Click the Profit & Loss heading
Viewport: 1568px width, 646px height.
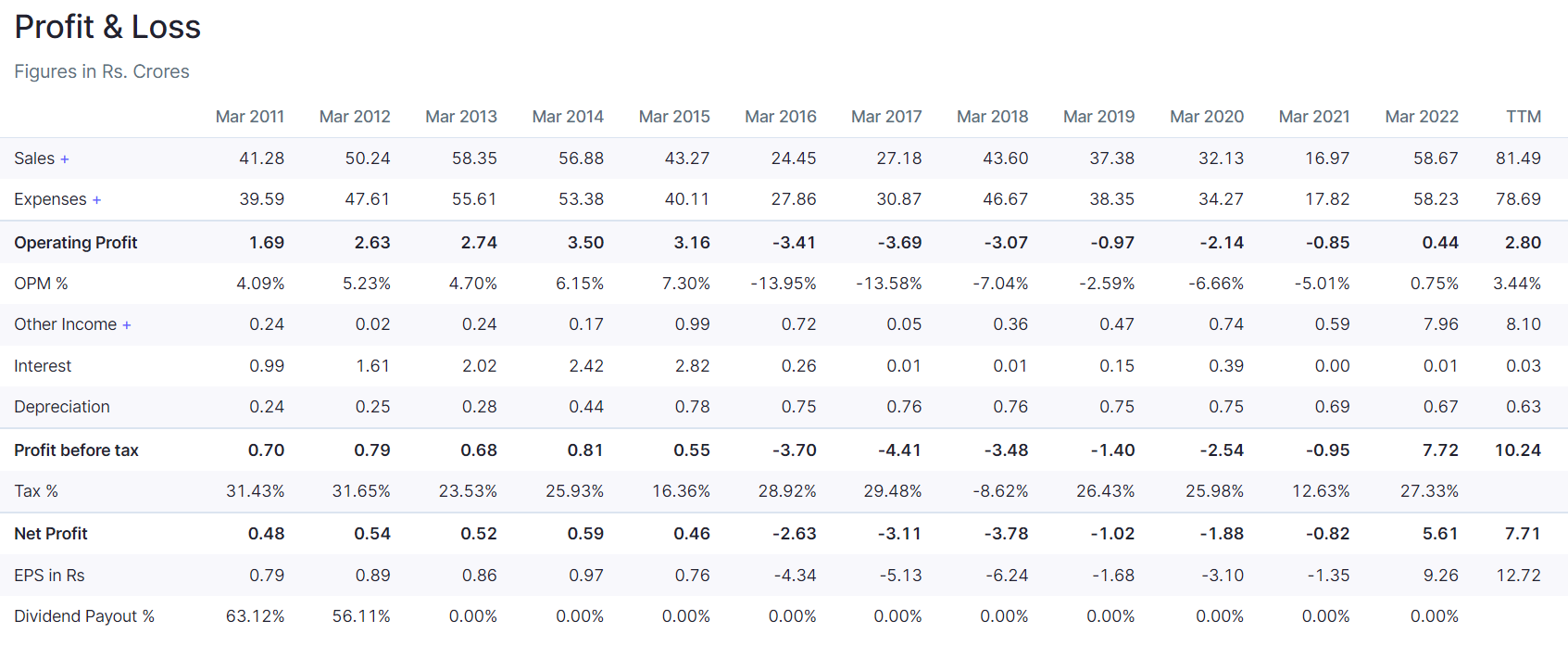tap(107, 27)
